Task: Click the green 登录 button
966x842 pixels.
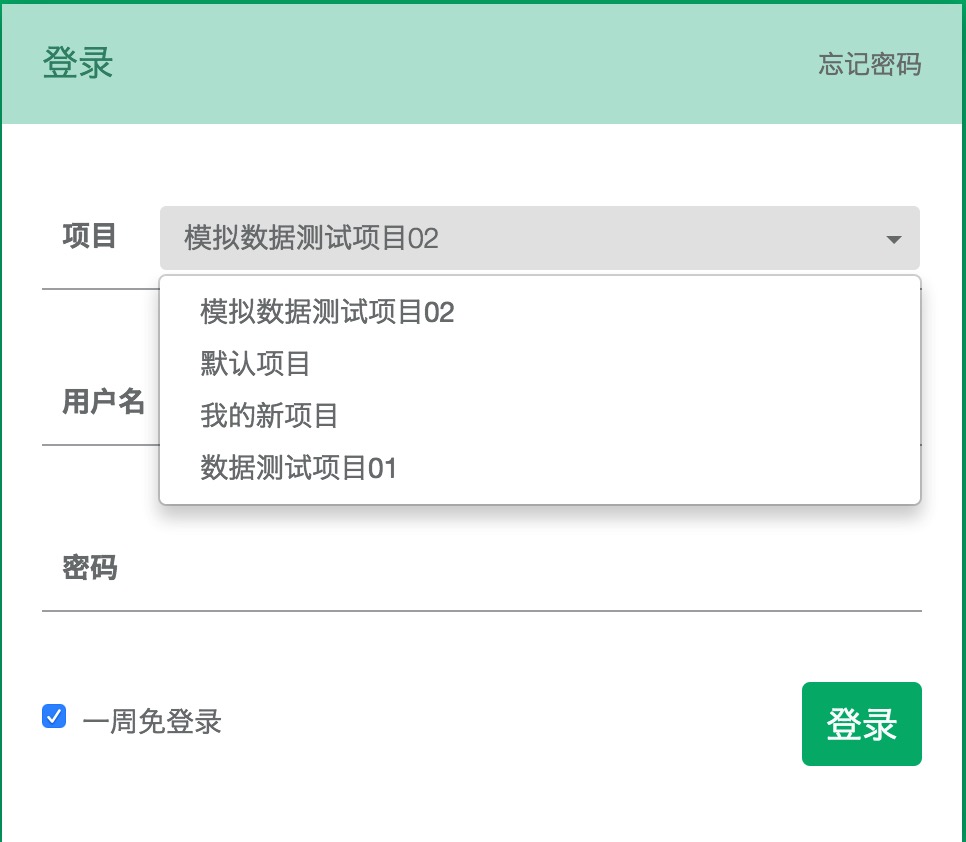Action: pyautogui.click(x=861, y=724)
